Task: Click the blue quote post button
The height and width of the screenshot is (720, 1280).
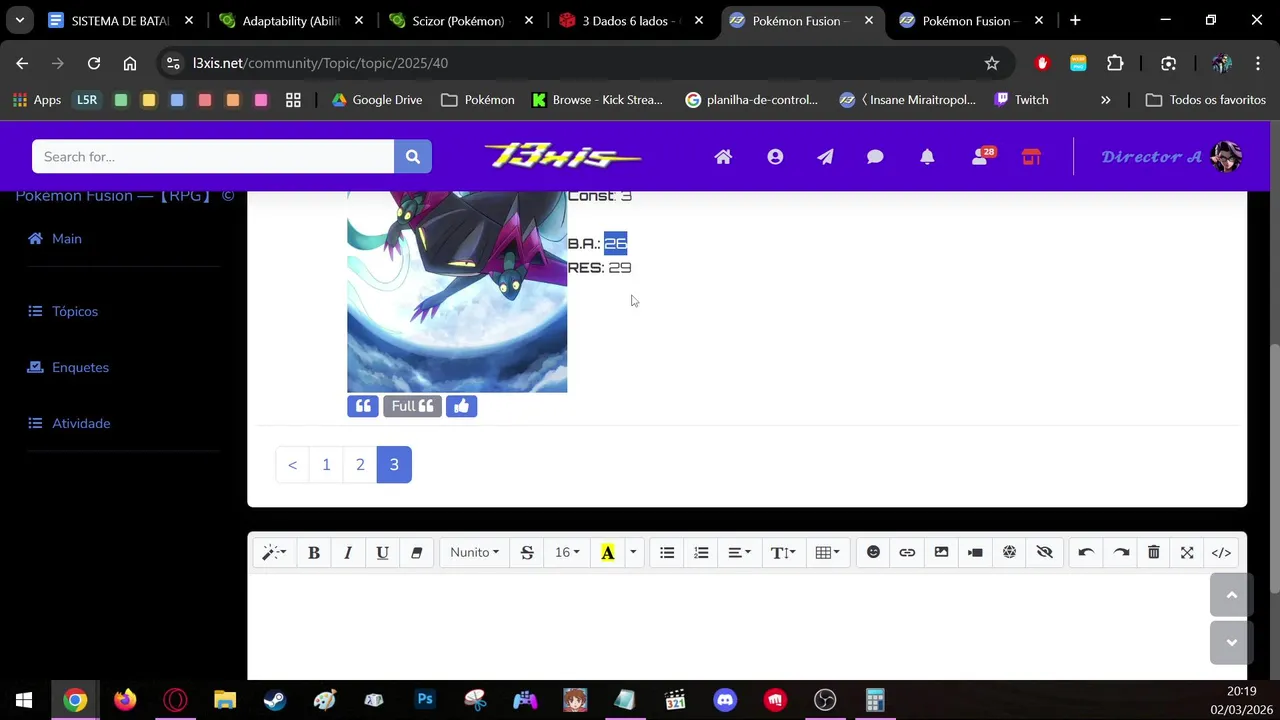Action: (x=363, y=406)
